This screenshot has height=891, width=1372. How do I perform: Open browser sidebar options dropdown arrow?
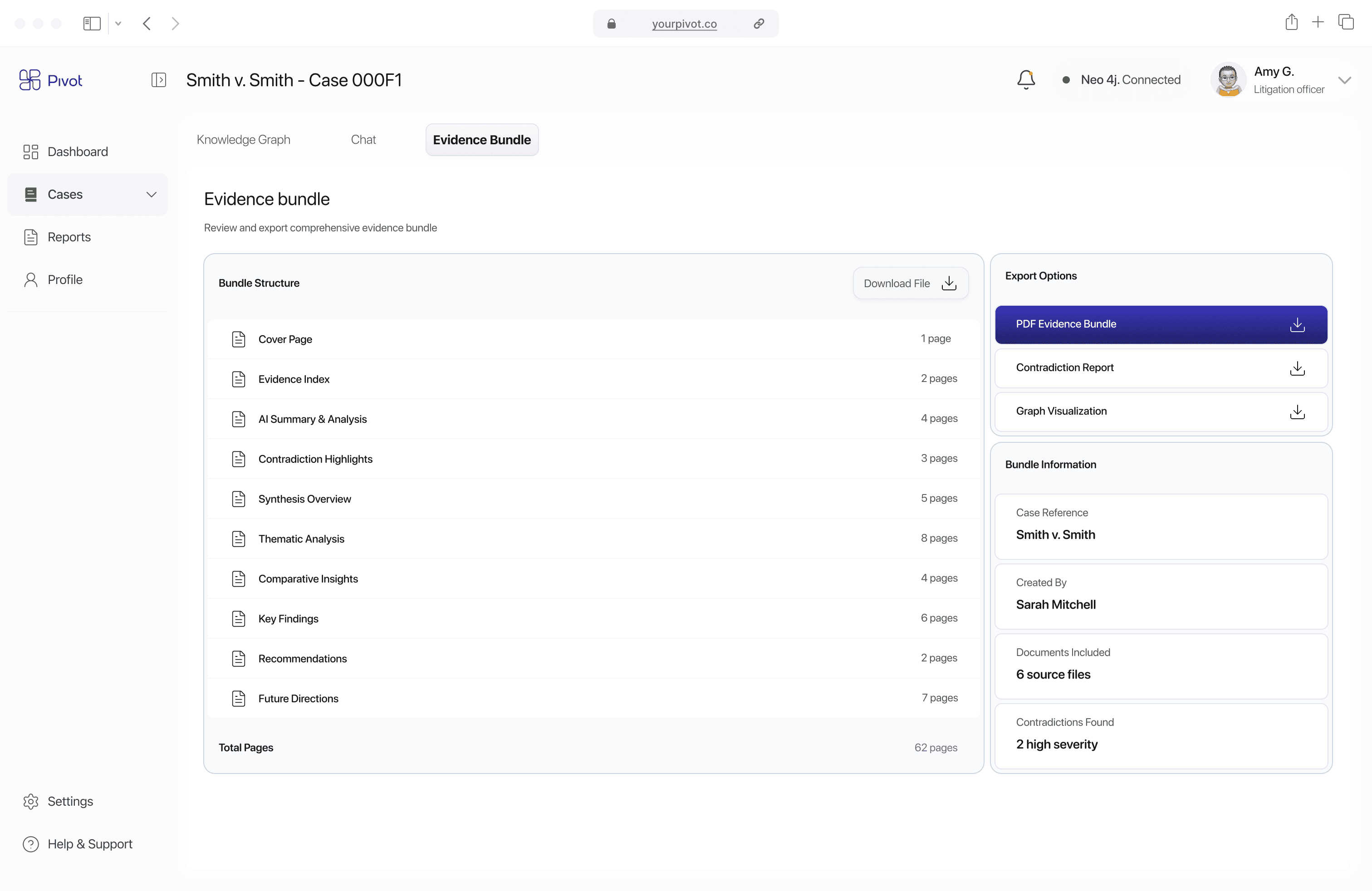click(118, 24)
